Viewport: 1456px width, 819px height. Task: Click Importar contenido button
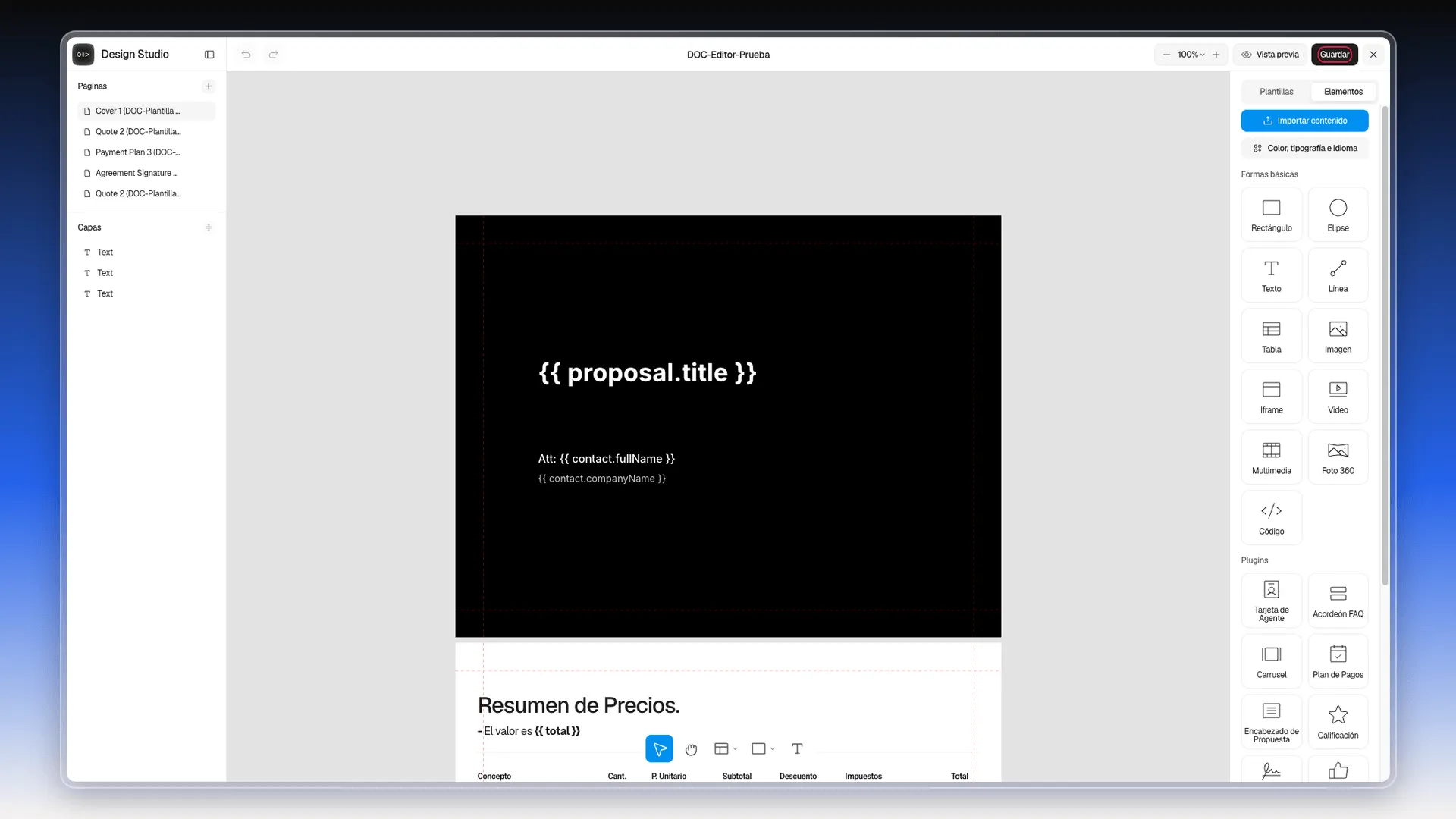pyautogui.click(x=1304, y=121)
